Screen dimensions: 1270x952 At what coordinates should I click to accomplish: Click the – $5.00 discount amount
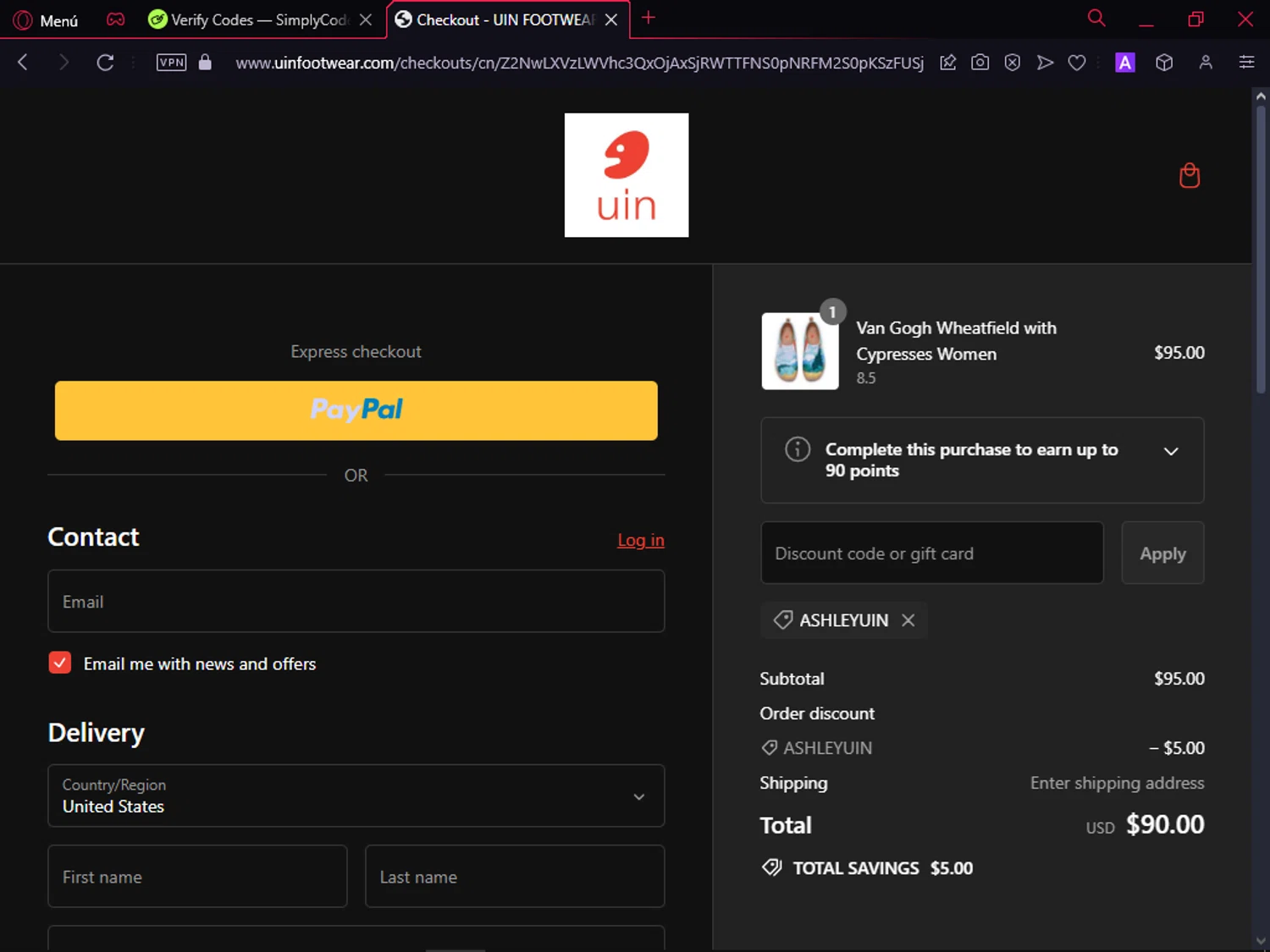(1177, 748)
